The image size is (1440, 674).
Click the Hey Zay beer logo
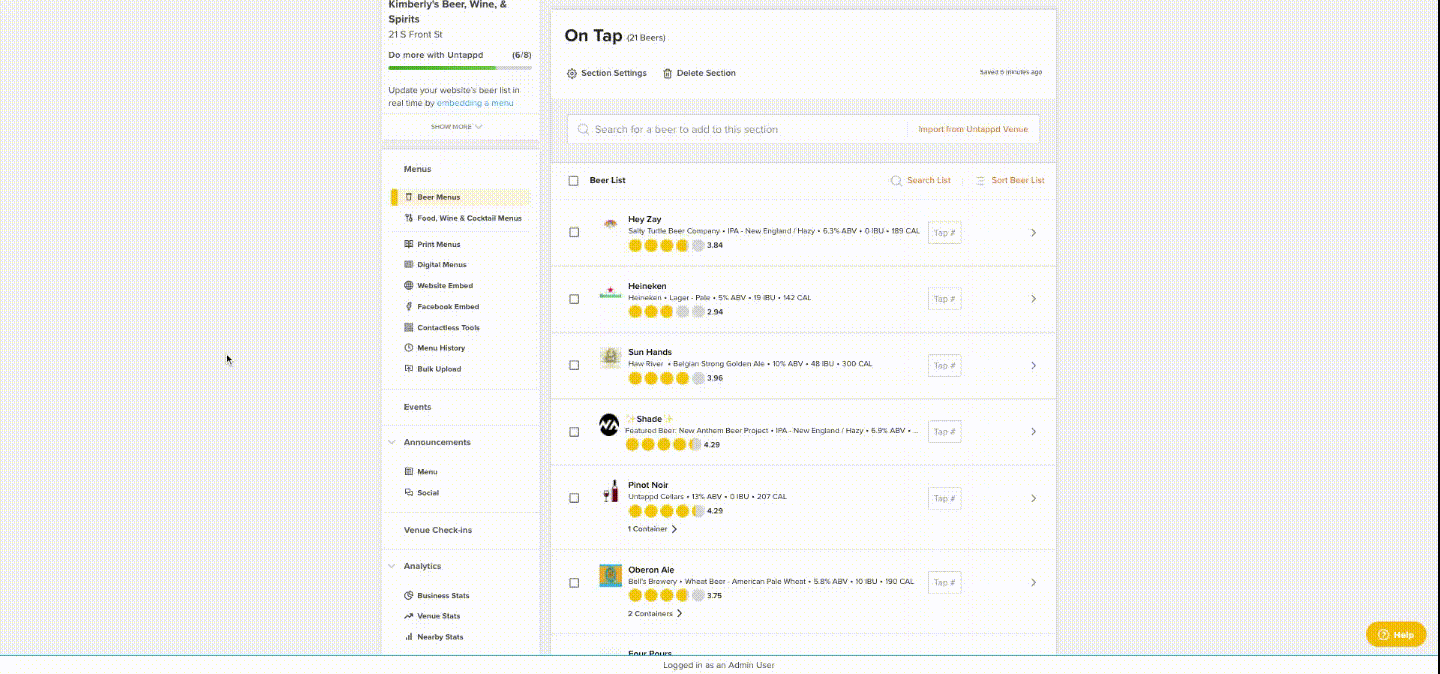[610, 226]
